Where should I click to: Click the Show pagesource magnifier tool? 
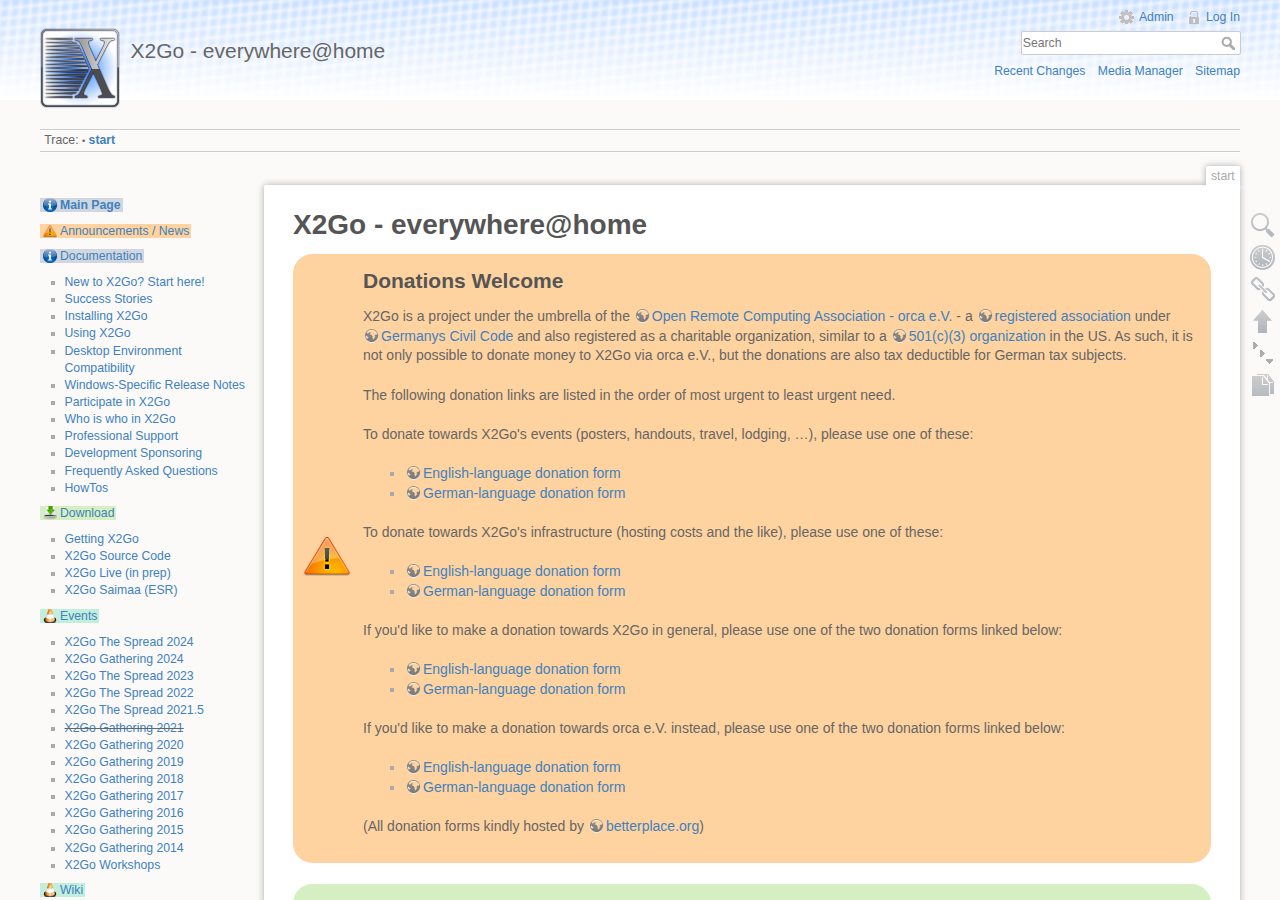click(x=1263, y=225)
